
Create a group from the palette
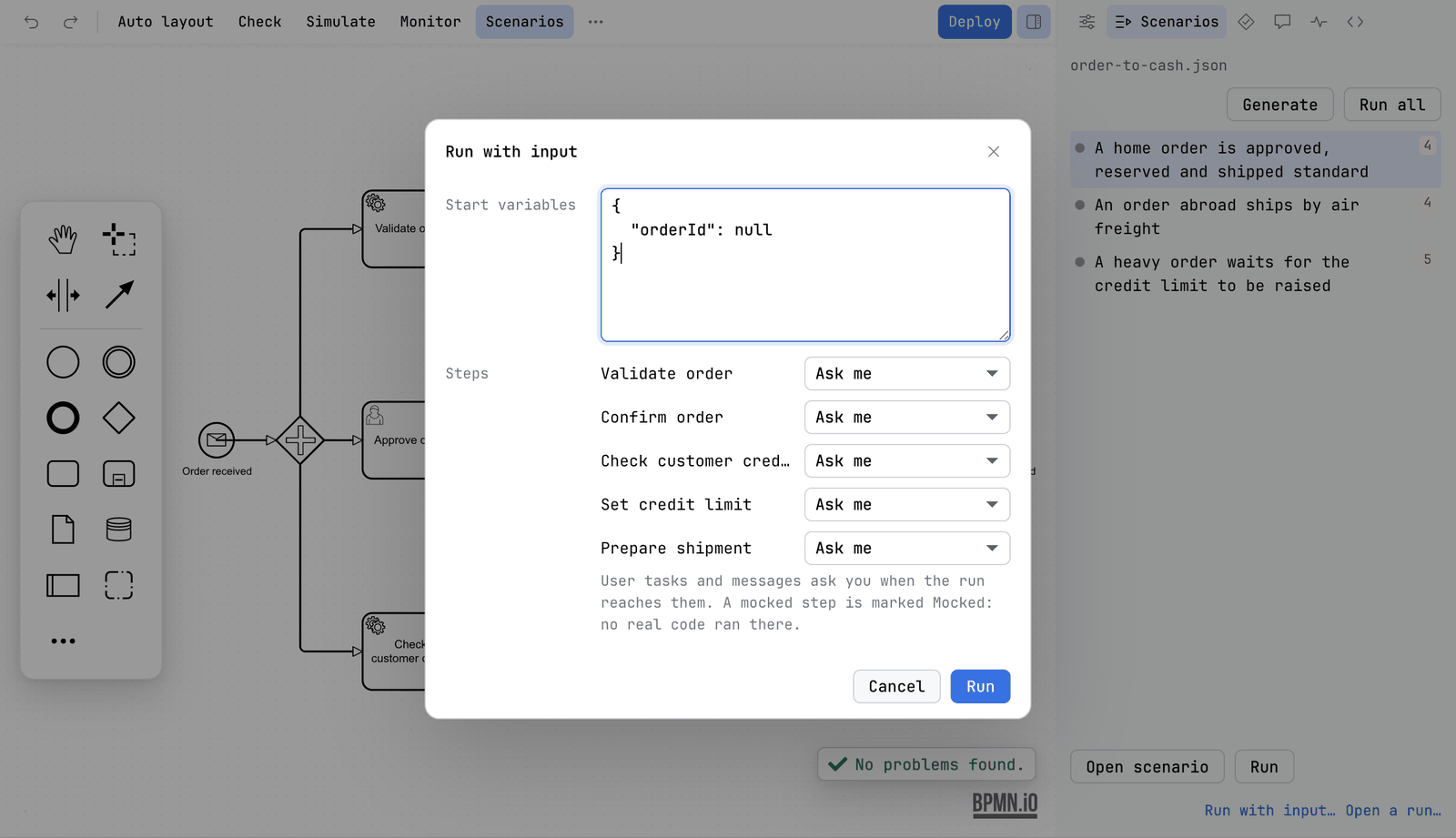click(x=119, y=585)
